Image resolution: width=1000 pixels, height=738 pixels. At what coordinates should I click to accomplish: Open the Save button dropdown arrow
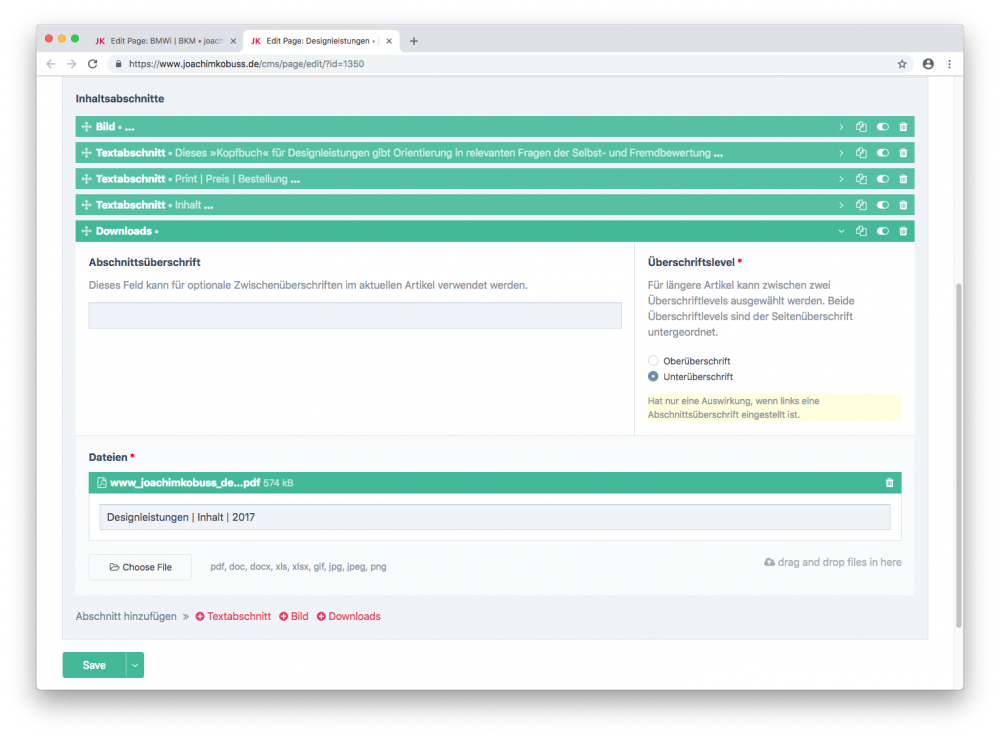pyautogui.click(x=135, y=665)
